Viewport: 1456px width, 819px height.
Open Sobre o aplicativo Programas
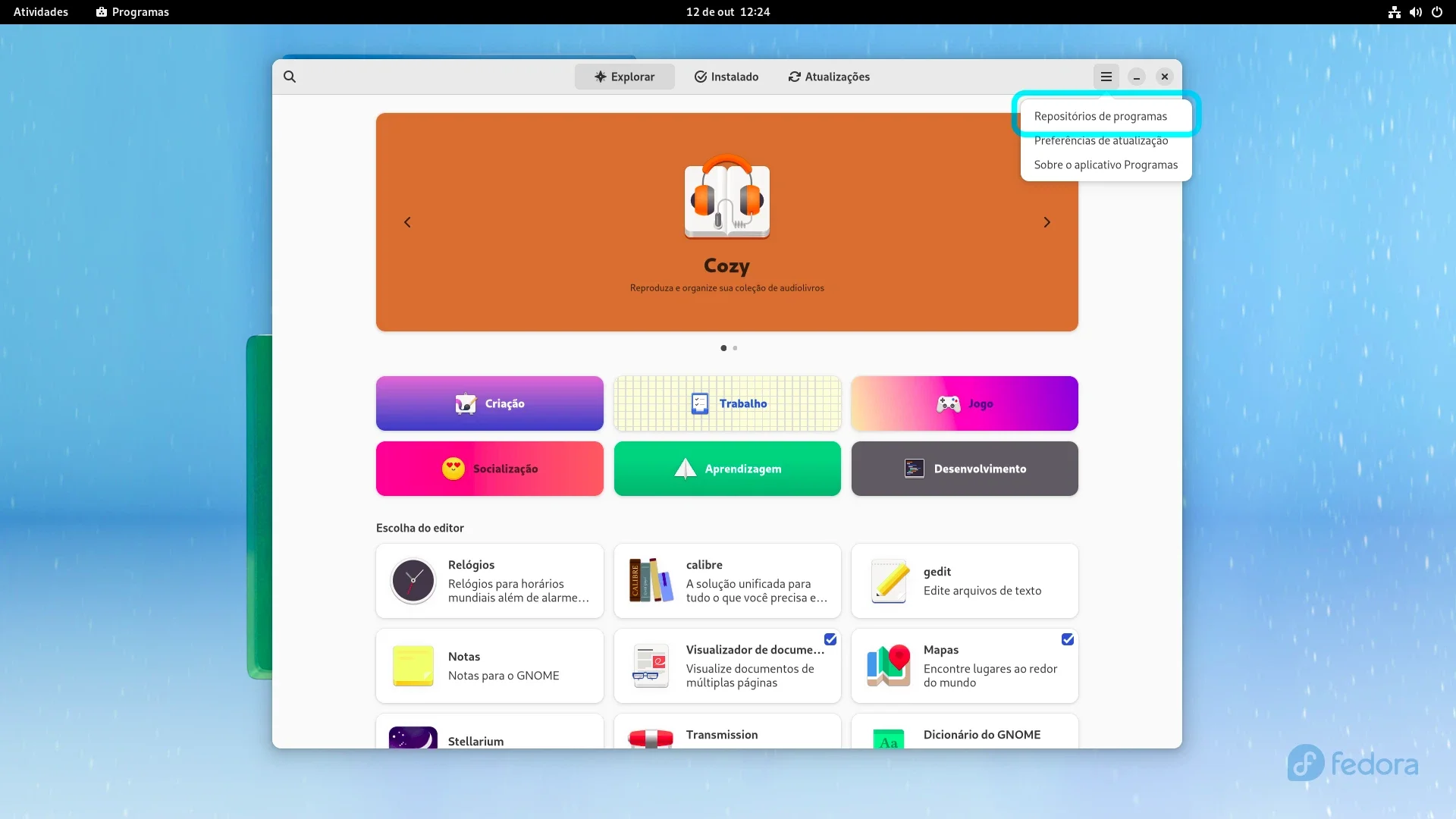1106,165
